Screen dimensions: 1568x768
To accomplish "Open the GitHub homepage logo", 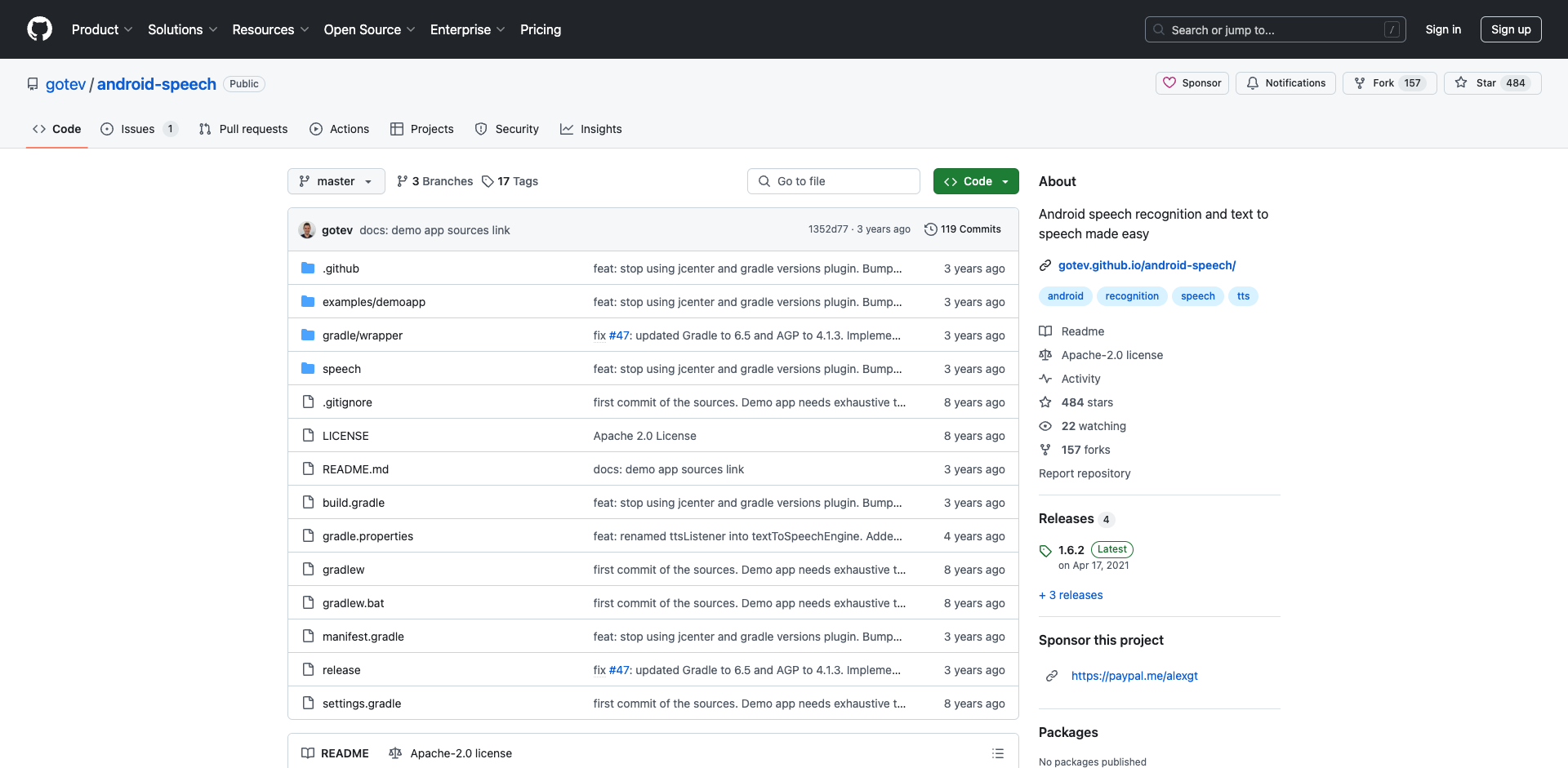I will click(x=39, y=29).
